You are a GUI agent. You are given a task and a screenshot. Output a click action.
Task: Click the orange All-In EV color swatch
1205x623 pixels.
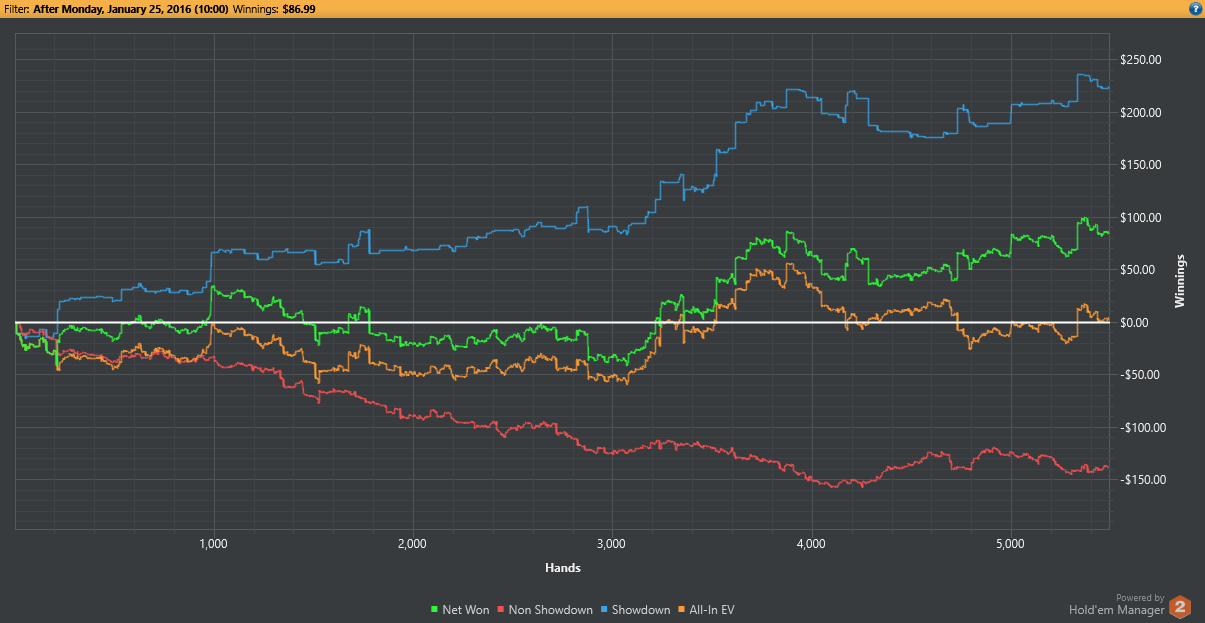[x=682, y=610]
